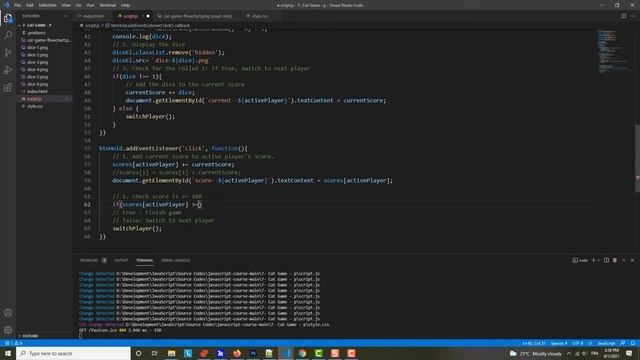Switch to the OUTPUT panel tab
The width and height of the screenshot is (640, 360).
point(121,260)
